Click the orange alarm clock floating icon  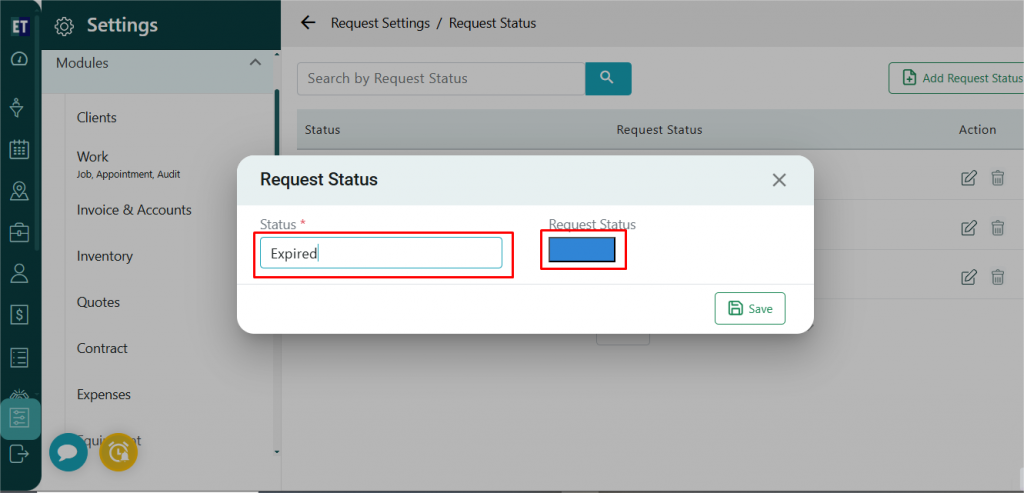click(119, 452)
